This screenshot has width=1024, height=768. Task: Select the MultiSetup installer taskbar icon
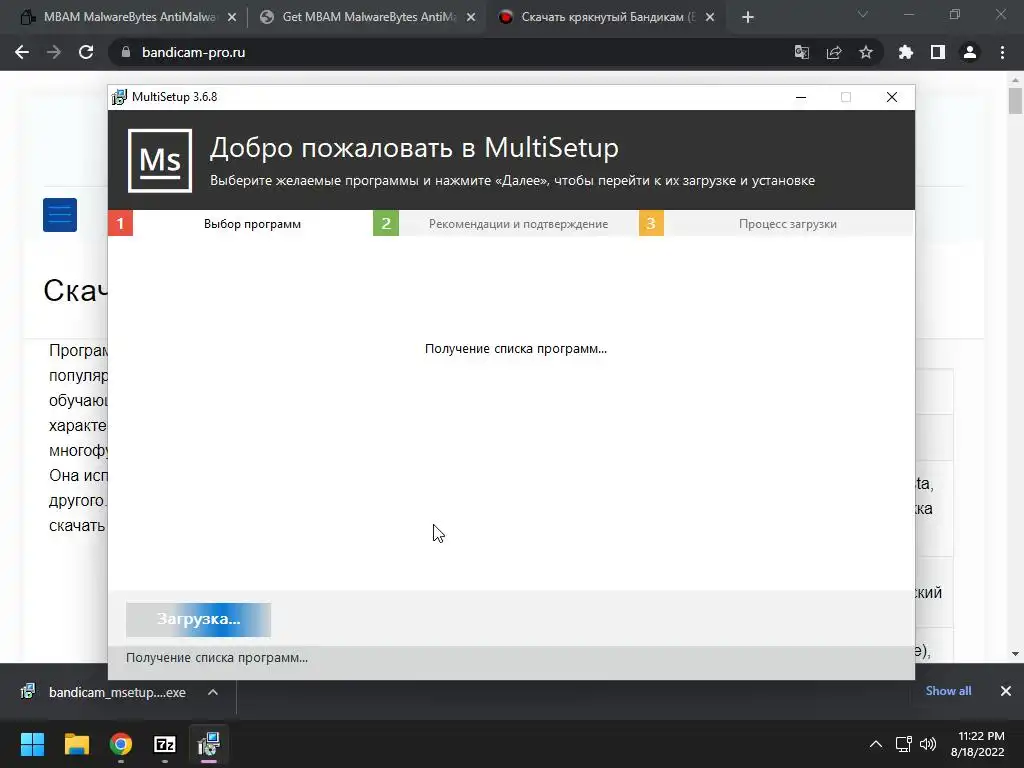coord(209,744)
